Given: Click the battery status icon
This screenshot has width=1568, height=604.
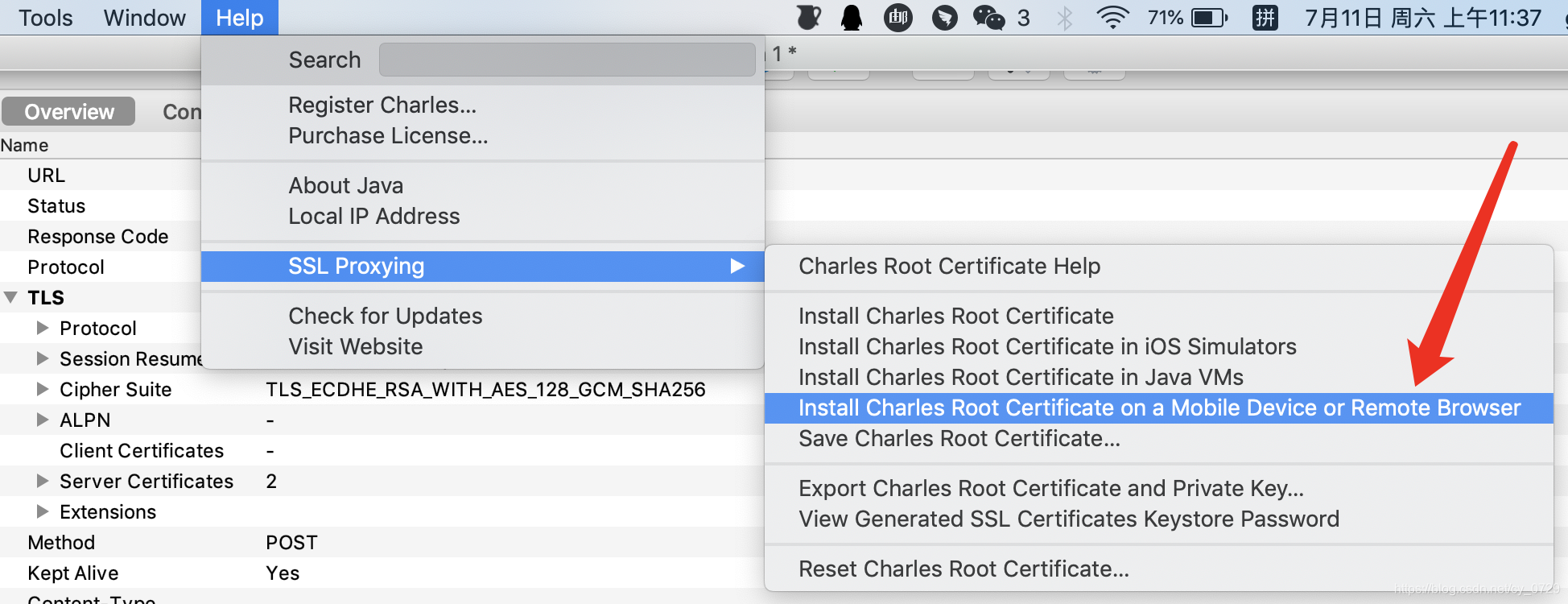Looking at the screenshot, I should click(1209, 18).
